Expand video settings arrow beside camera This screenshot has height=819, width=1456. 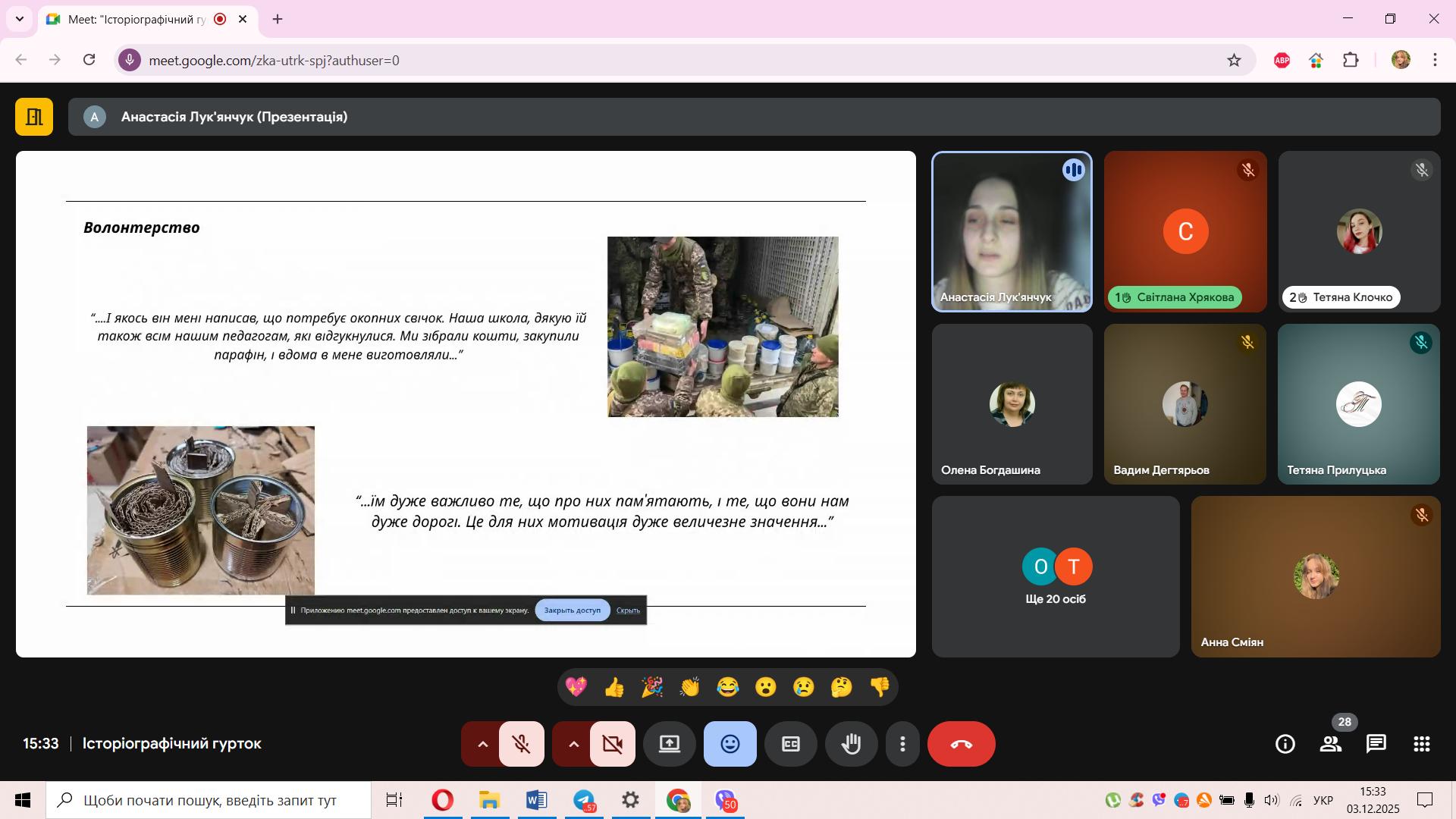point(573,744)
